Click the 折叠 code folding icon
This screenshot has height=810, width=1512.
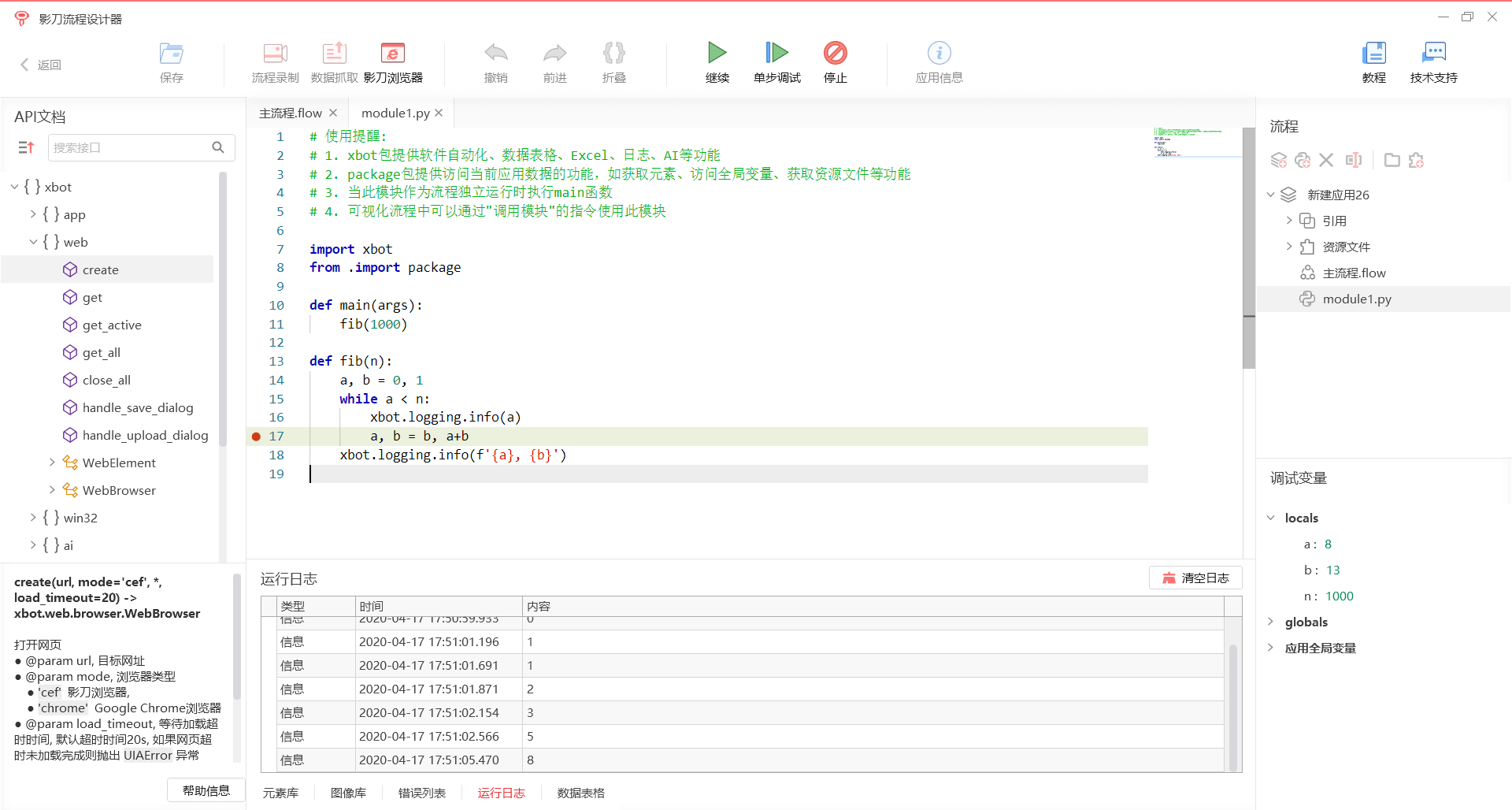[x=613, y=54]
